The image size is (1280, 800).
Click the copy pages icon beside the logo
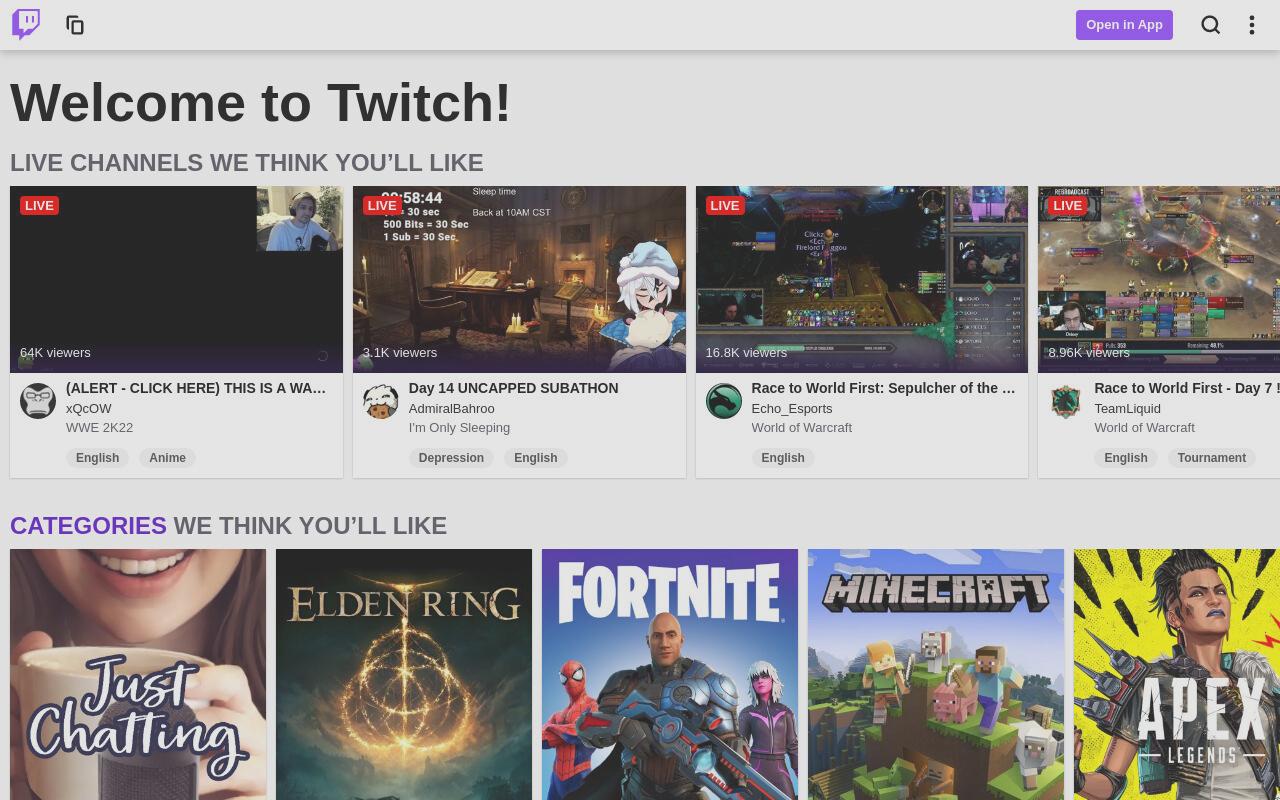point(75,25)
